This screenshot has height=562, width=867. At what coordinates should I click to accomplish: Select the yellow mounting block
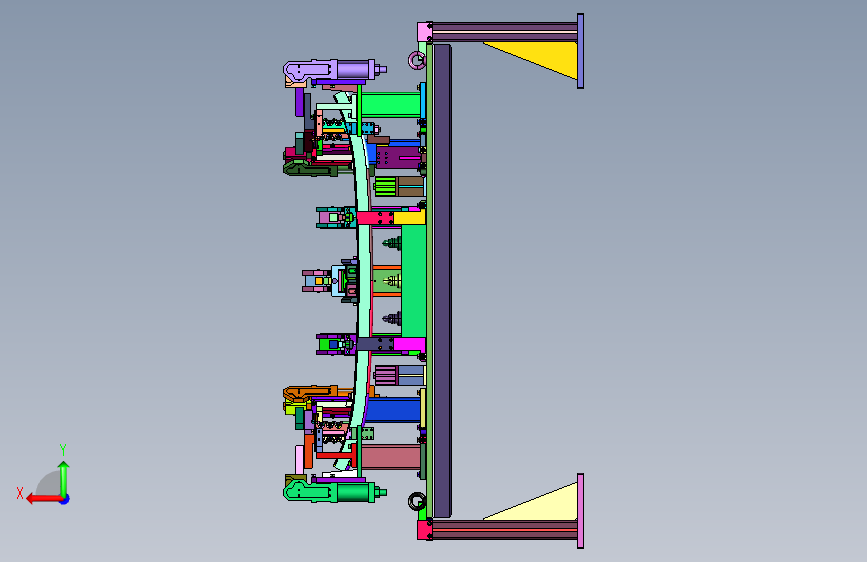pyautogui.click(x=409, y=217)
